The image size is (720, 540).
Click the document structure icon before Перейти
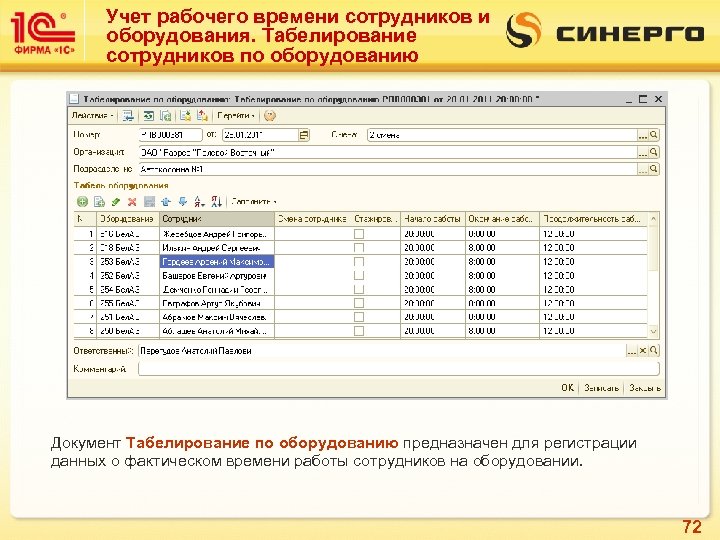(202, 116)
